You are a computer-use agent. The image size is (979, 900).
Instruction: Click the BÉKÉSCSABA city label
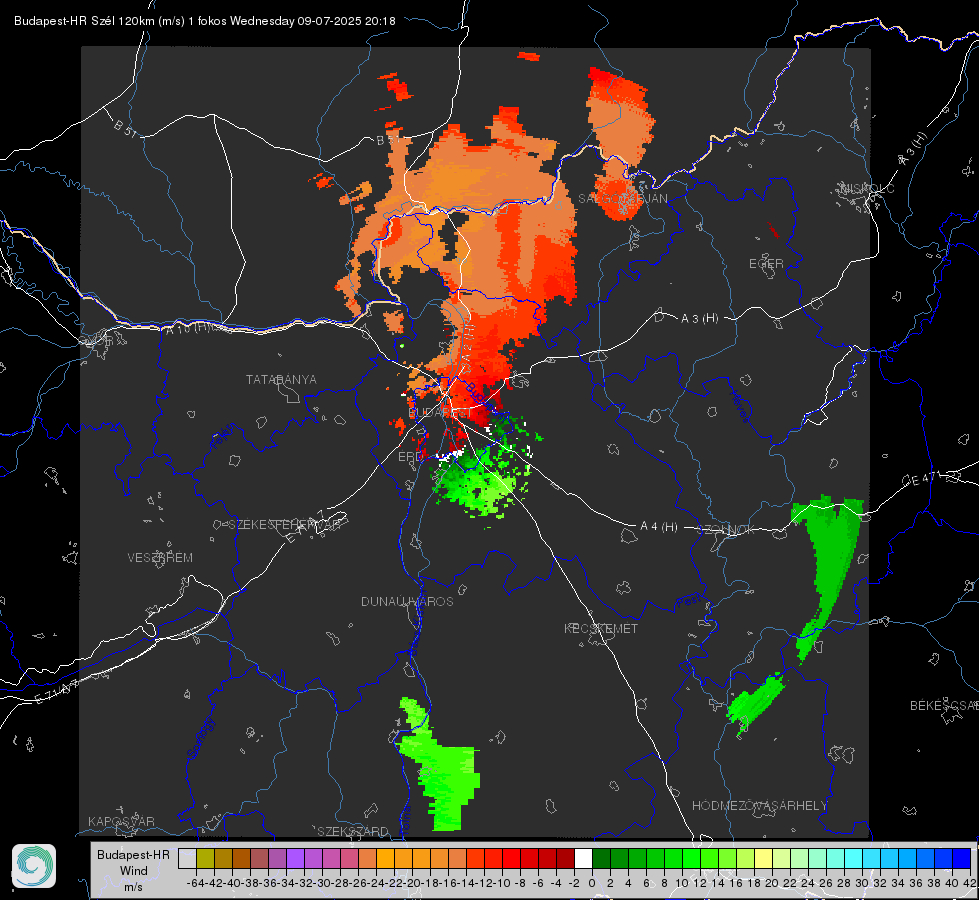click(944, 706)
